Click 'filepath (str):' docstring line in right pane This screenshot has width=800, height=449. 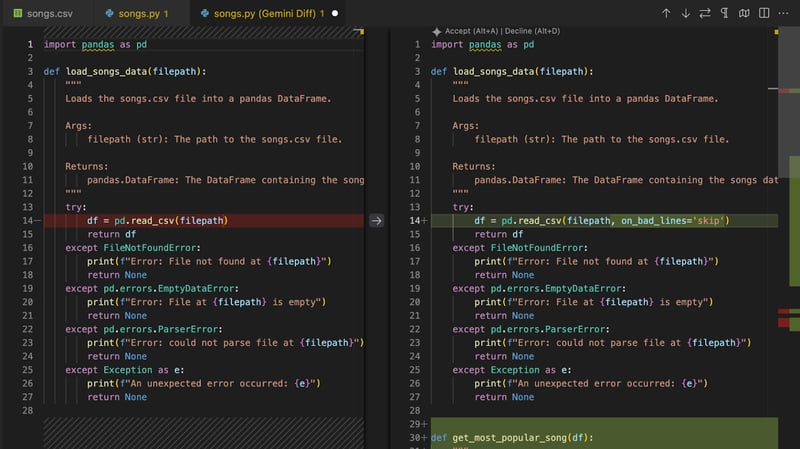click(x=602, y=139)
